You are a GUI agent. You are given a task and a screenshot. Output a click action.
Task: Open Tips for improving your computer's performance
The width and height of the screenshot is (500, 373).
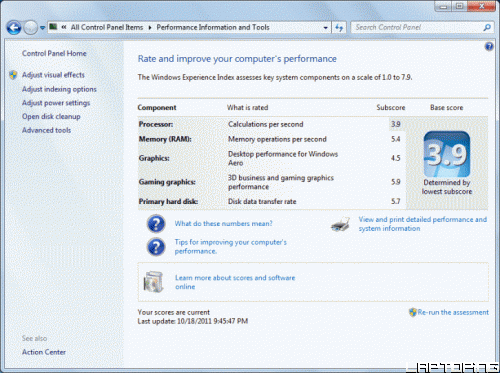pyautogui.click(x=231, y=247)
